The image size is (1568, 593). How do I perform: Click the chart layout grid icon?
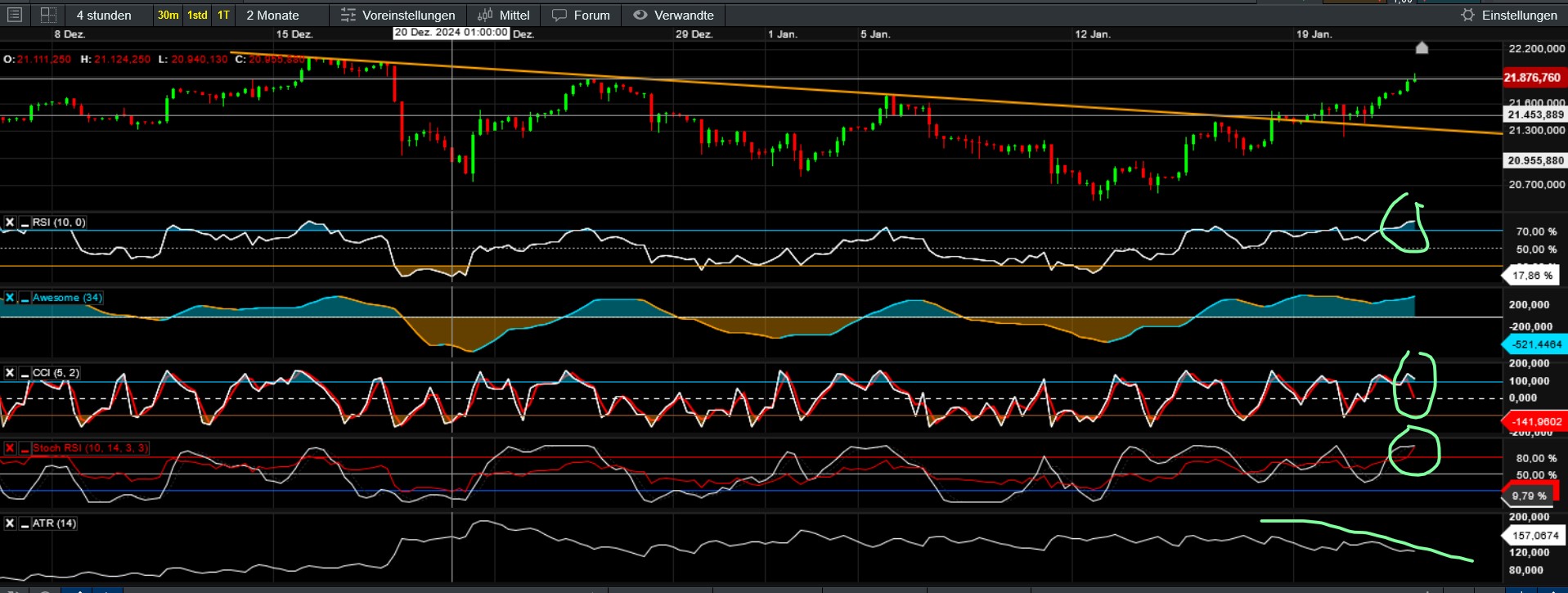[48, 15]
